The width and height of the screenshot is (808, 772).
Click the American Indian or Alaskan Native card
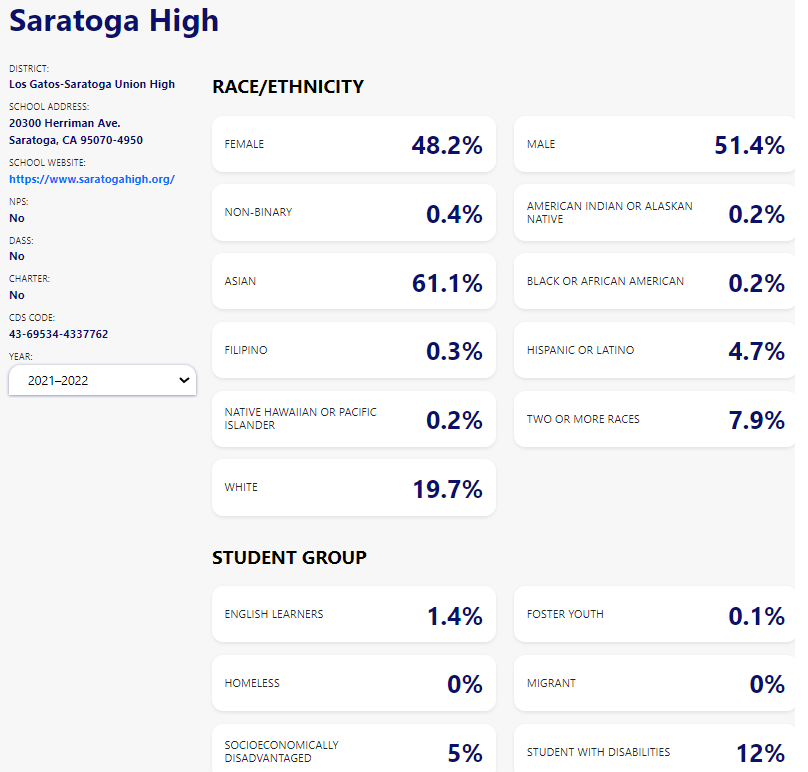(655, 213)
